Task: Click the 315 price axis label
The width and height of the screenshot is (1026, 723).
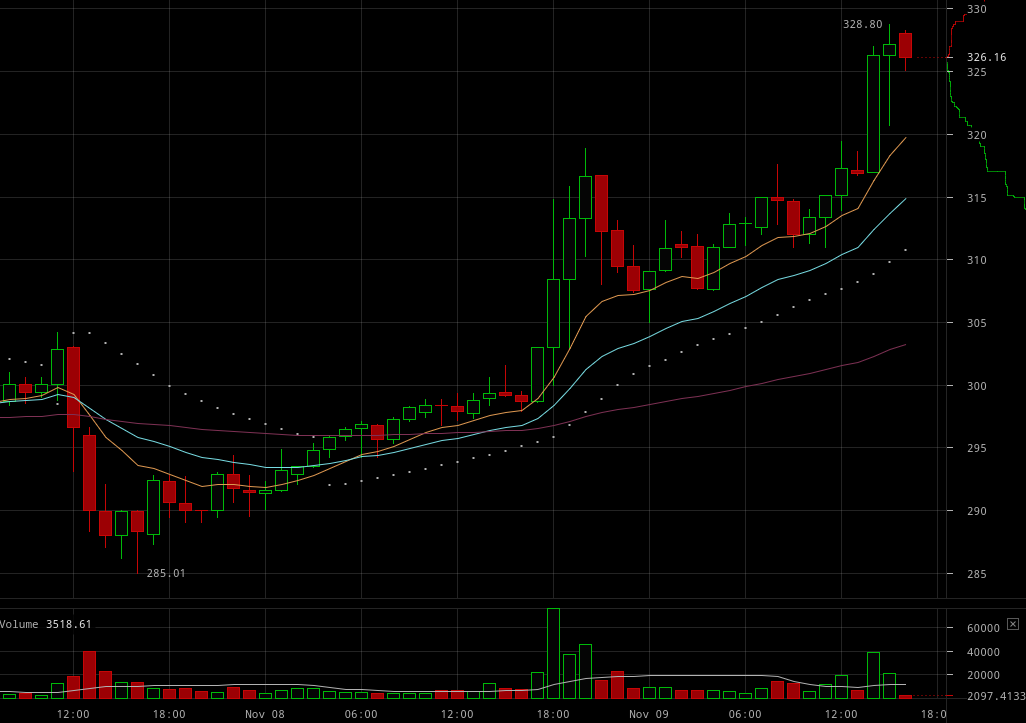Action: [x=976, y=198]
